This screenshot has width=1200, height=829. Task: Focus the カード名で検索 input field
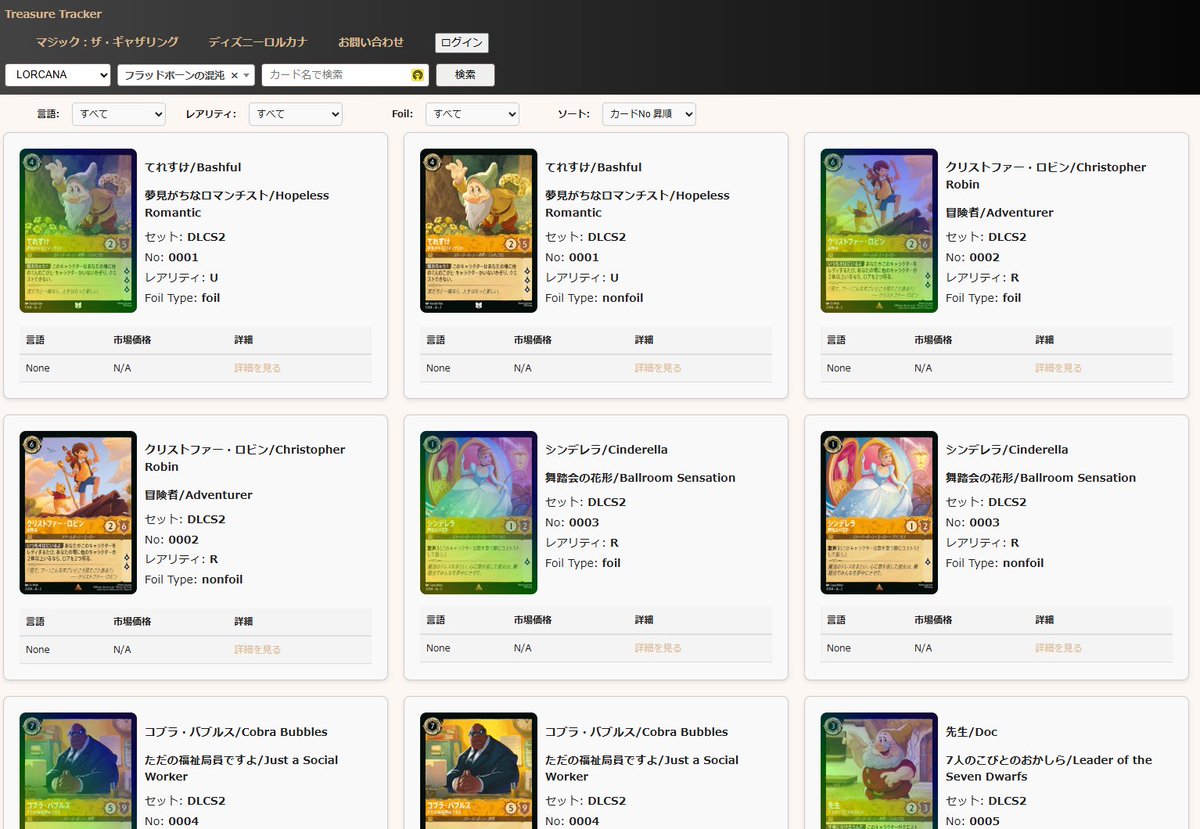tap(345, 75)
